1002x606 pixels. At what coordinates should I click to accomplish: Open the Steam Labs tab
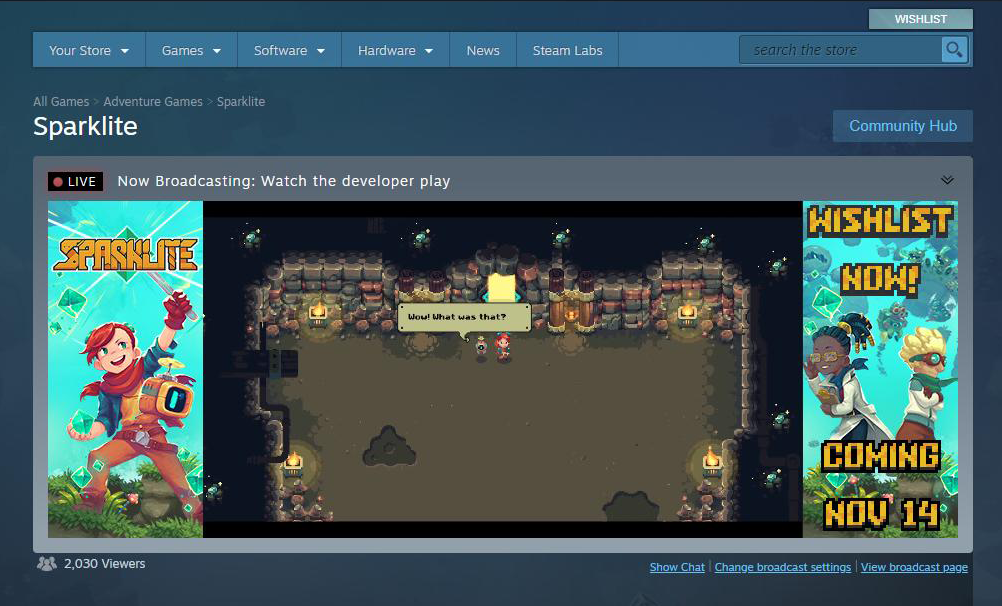pos(567,50)
